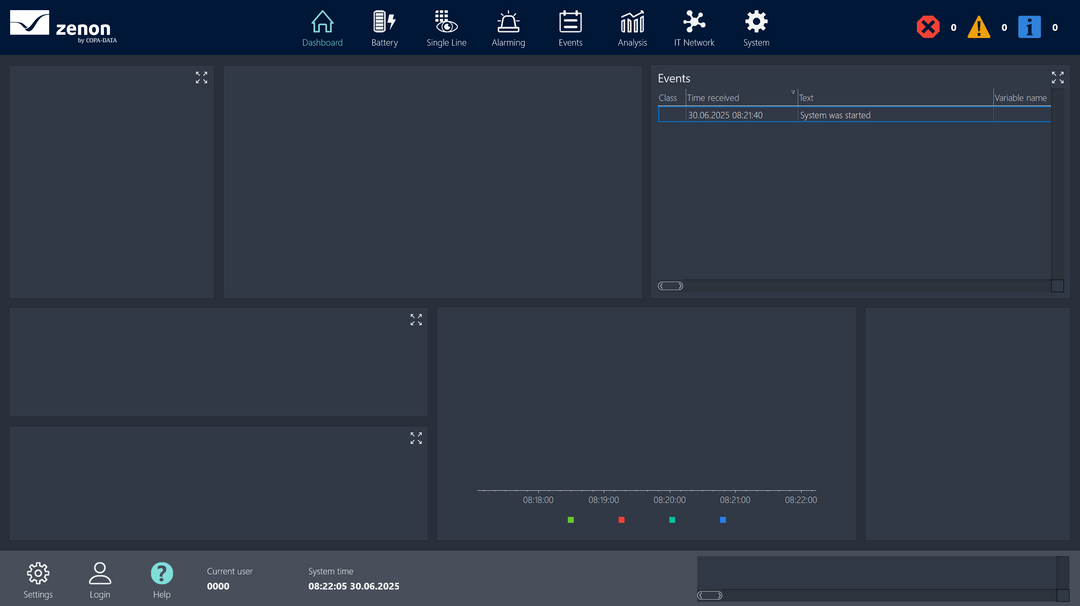Click the red error alarm counter icon
1080x606 pixels.
click(x=928, y=28)
